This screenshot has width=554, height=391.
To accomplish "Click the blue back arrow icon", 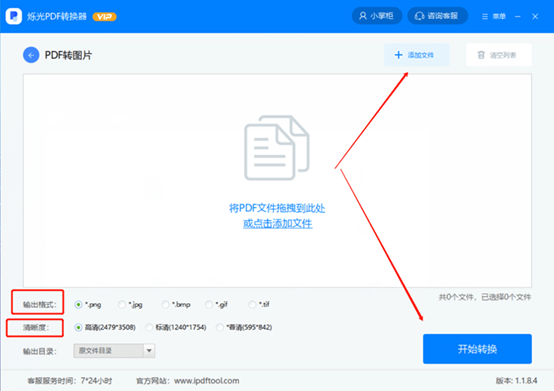I will click(31, 55).
